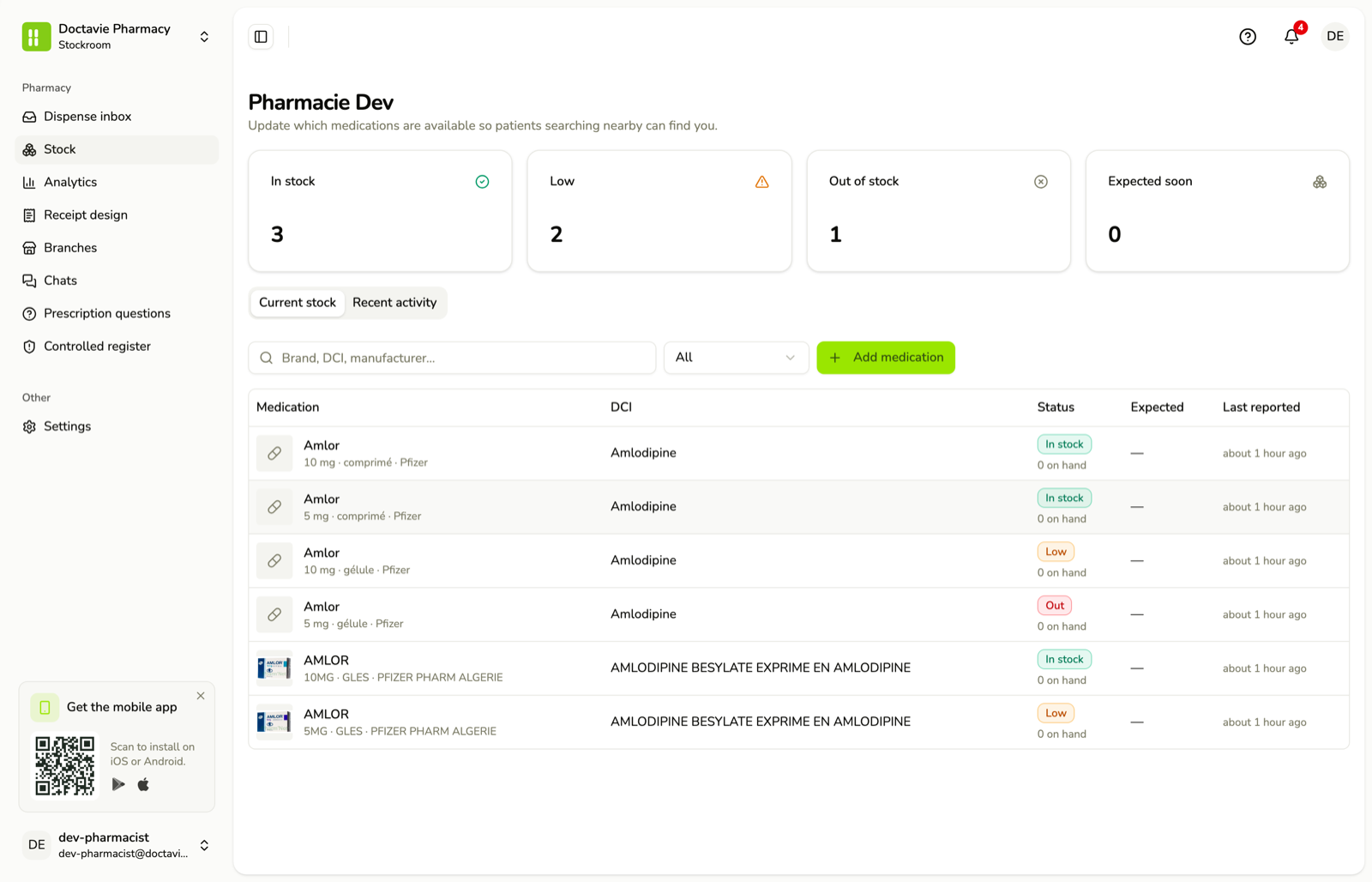Click the search magnifier icon
Viewport: 1372px width, 882px height.
[x=267, y=358]
